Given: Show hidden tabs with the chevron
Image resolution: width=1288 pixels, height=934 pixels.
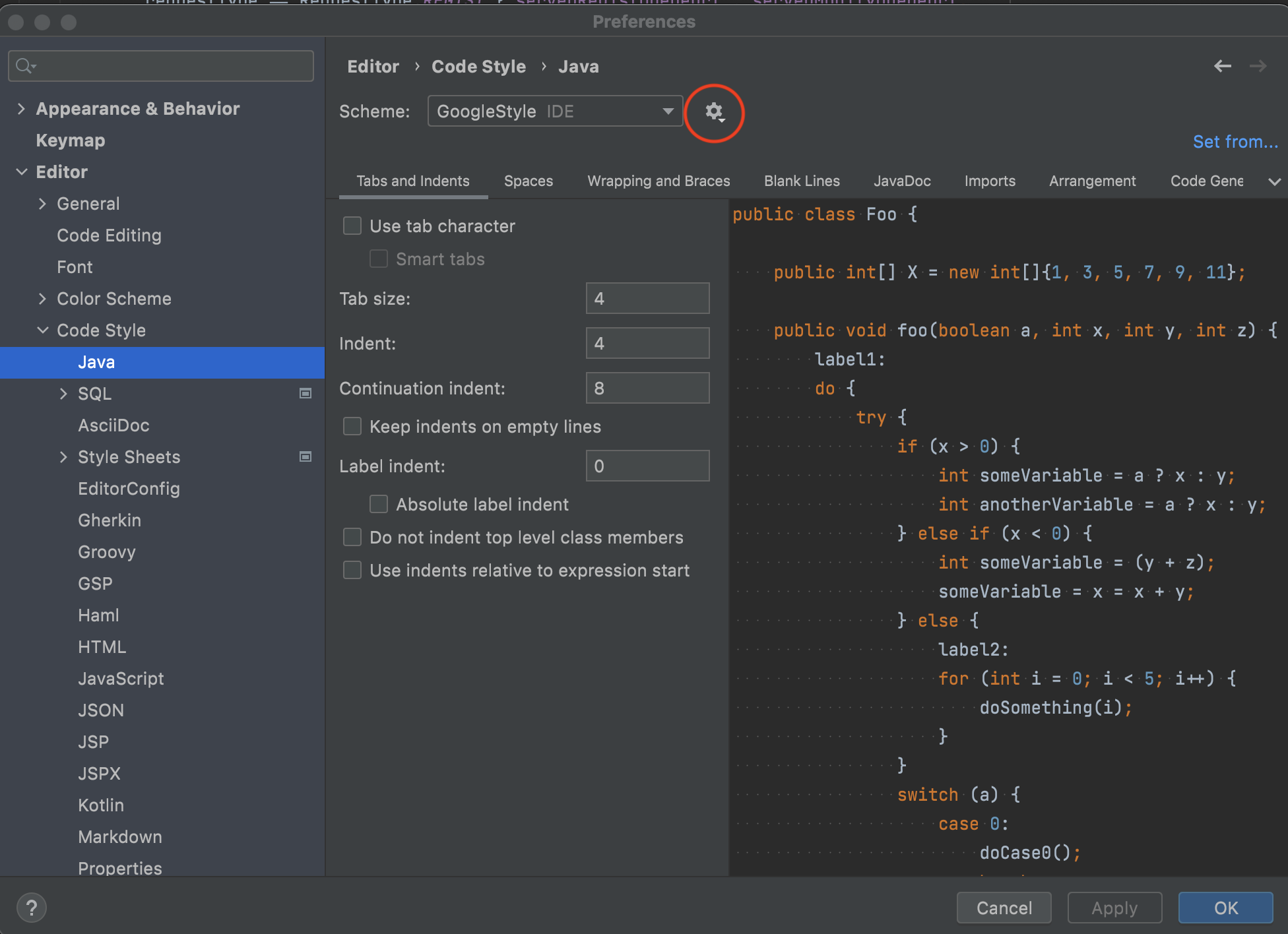Looking at the screenshot, I should coord(1274,181).
